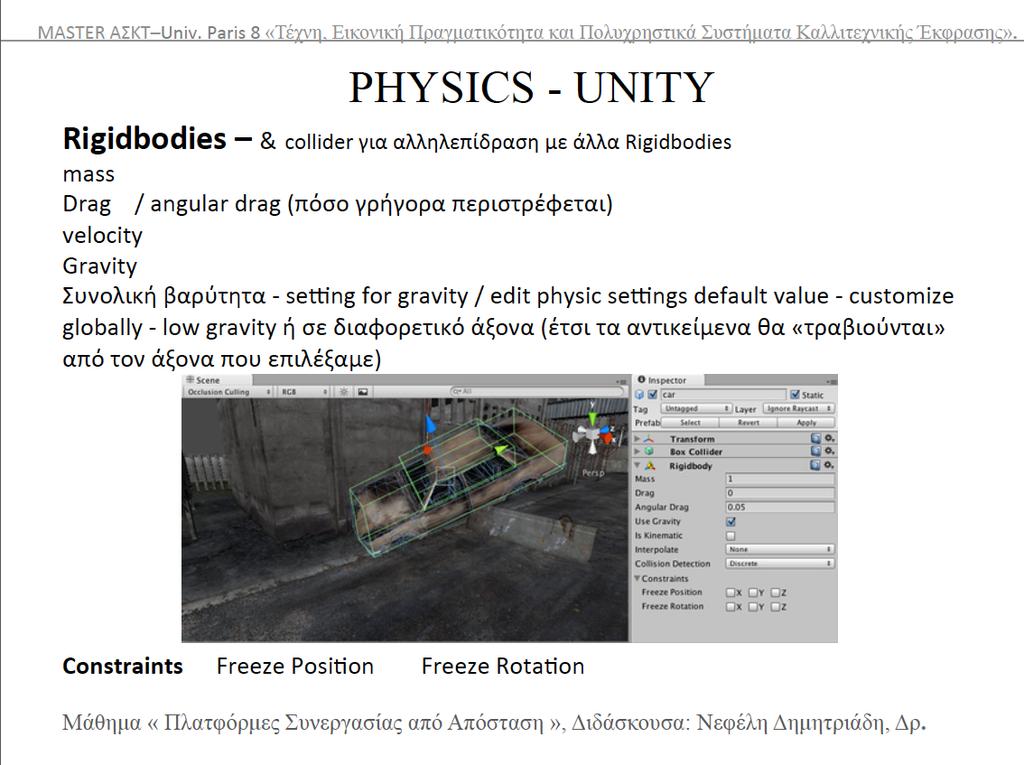Click the Drag value field
Viewport: 1024px width, 765px height.
coord(780,493)
